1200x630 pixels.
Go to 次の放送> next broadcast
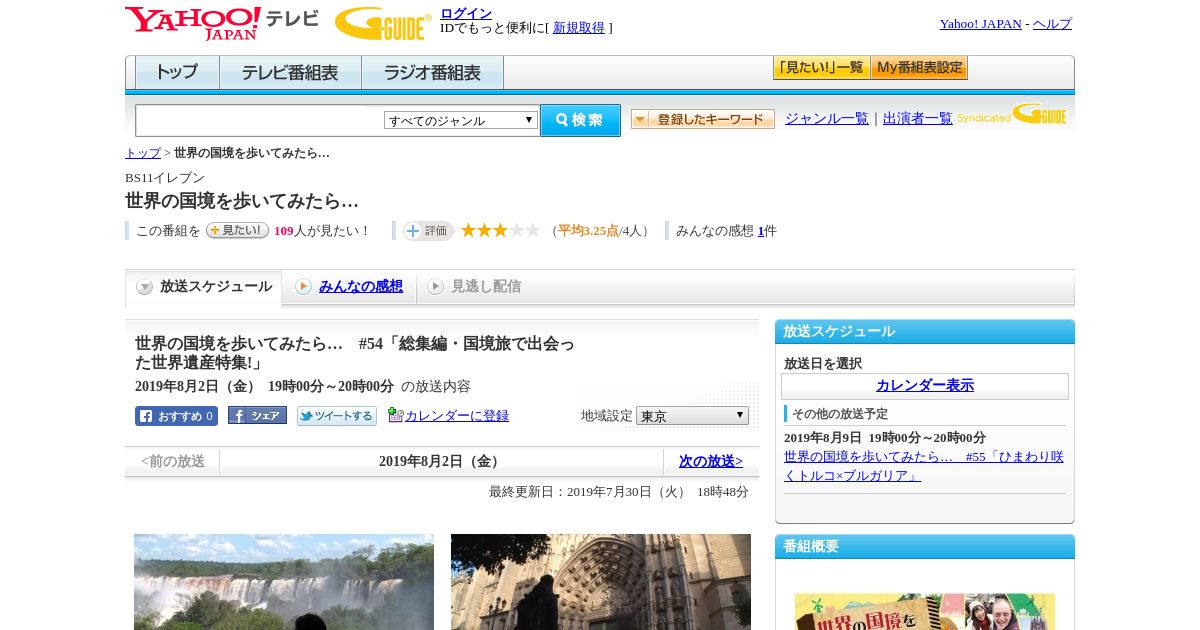[711, 462]
